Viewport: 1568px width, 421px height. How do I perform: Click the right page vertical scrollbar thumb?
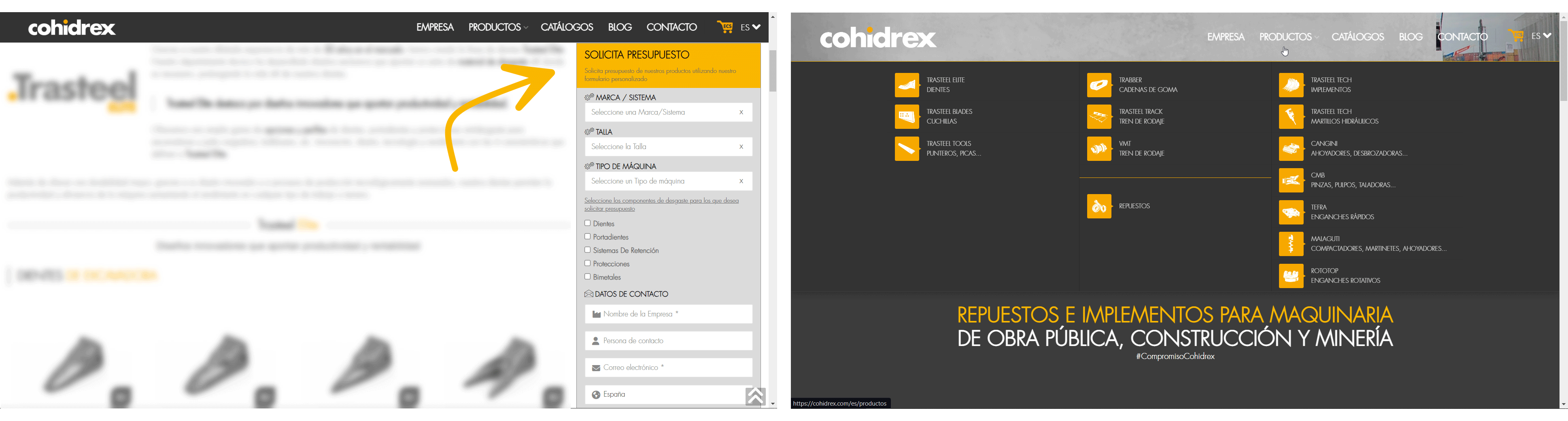point(1563,61)
